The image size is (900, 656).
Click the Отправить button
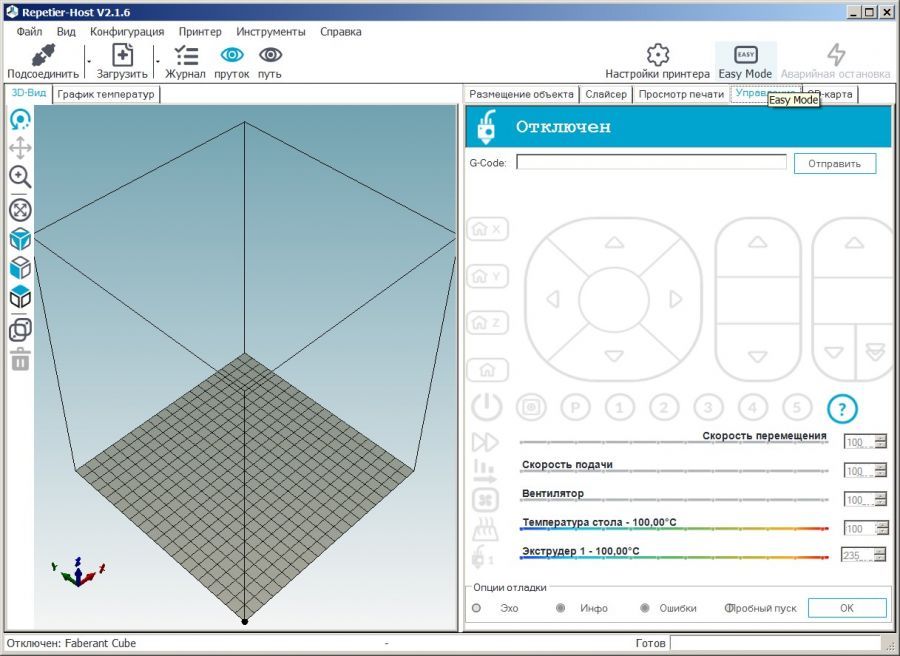pyautogui.click(x=833, y=162)
